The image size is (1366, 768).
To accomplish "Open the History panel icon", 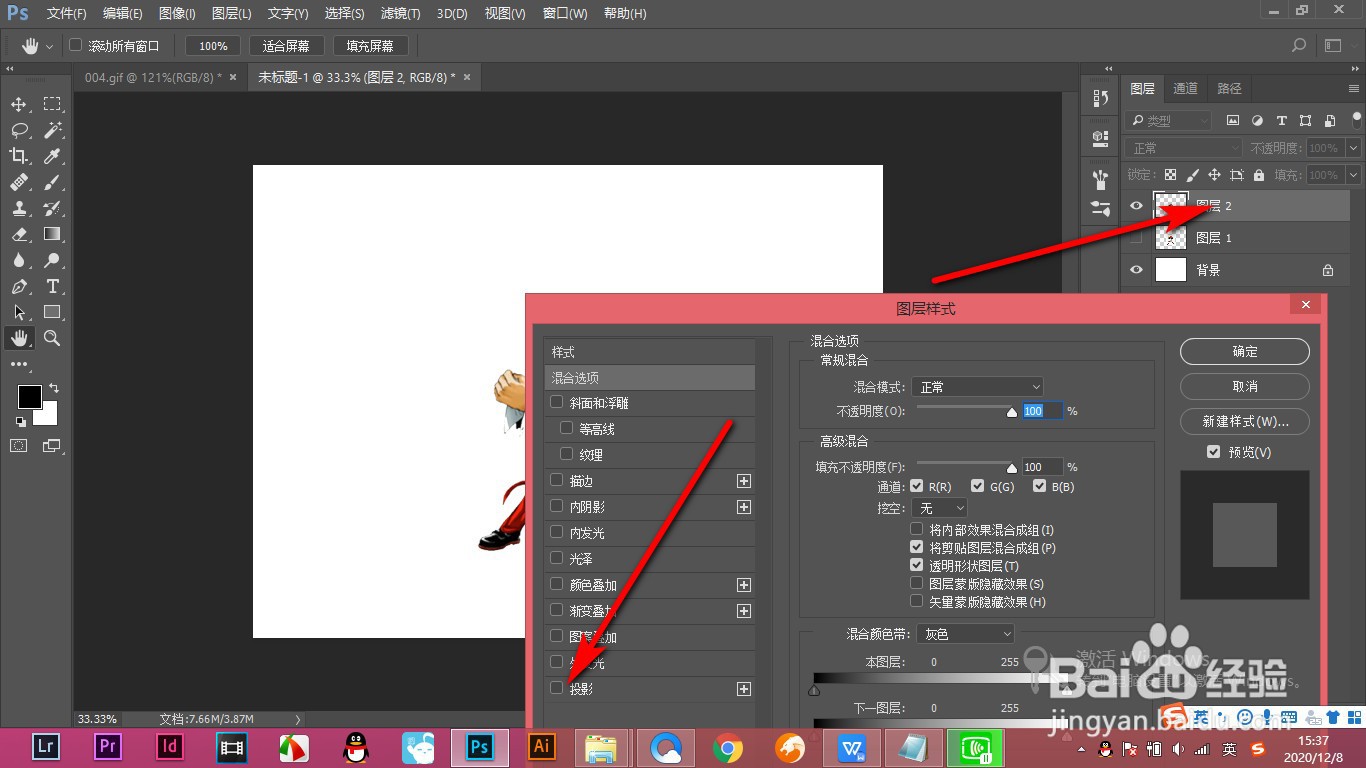I will coord(1101,97).
